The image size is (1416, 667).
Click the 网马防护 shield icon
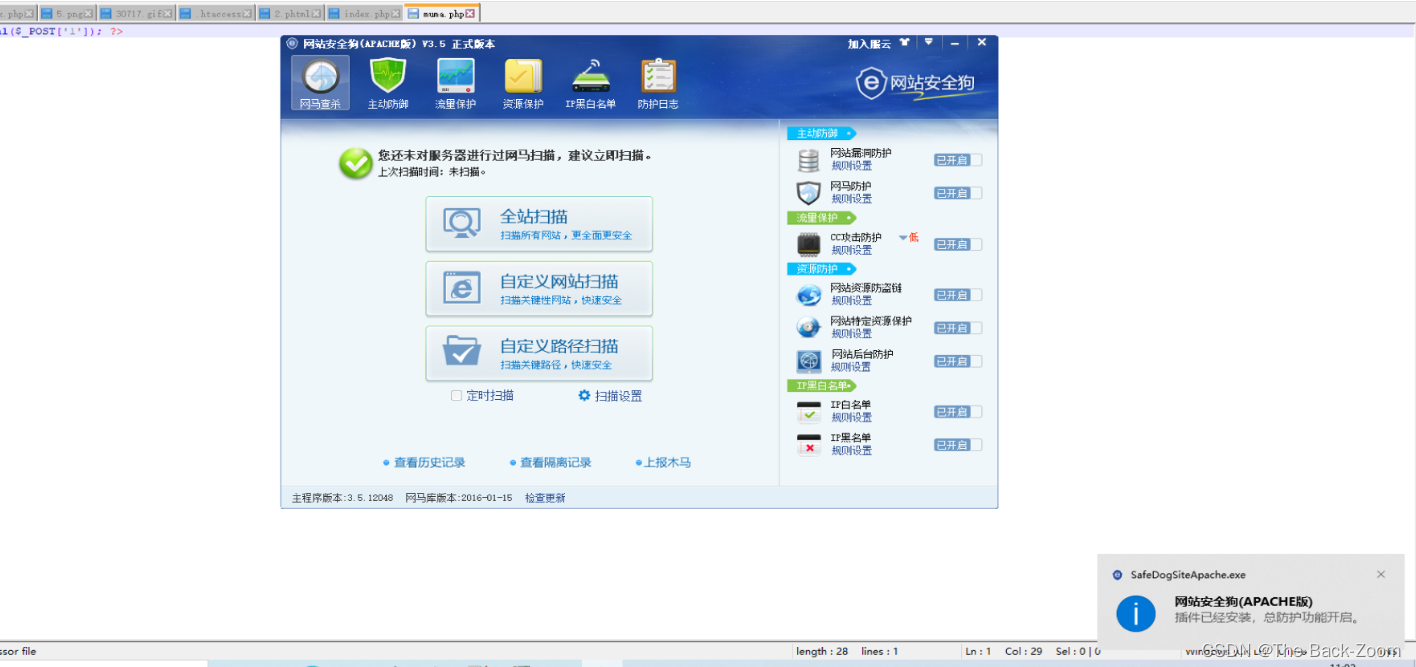(808, 193)
